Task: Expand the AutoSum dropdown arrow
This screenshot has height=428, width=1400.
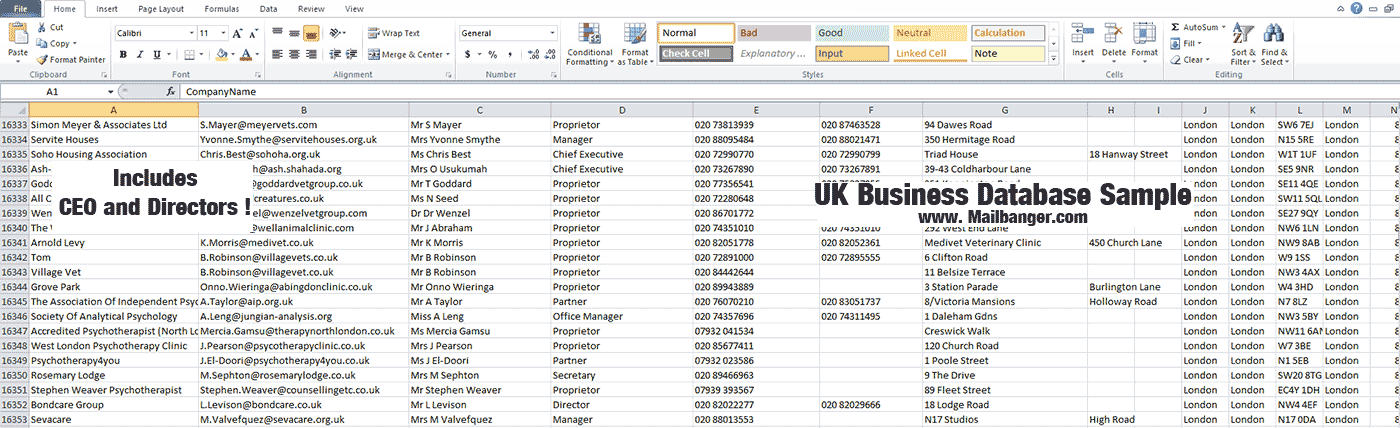Action: click(1223, 27)
